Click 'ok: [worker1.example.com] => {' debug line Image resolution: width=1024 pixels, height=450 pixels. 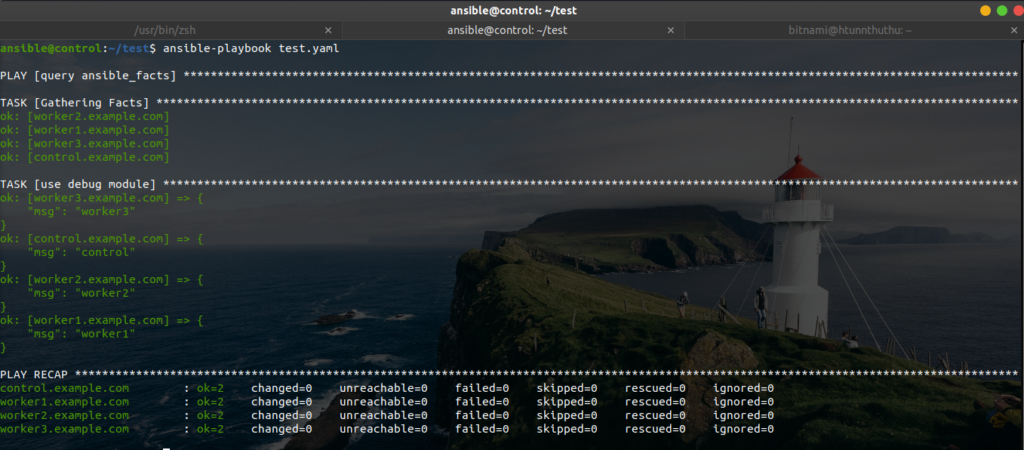pyautogui.click(x=102, y=321)
